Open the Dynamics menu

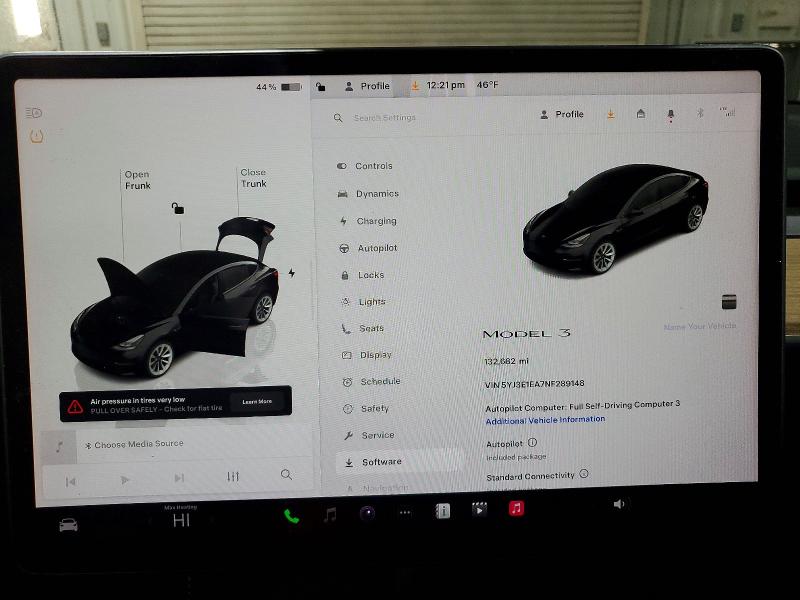[x=368, y=194]
